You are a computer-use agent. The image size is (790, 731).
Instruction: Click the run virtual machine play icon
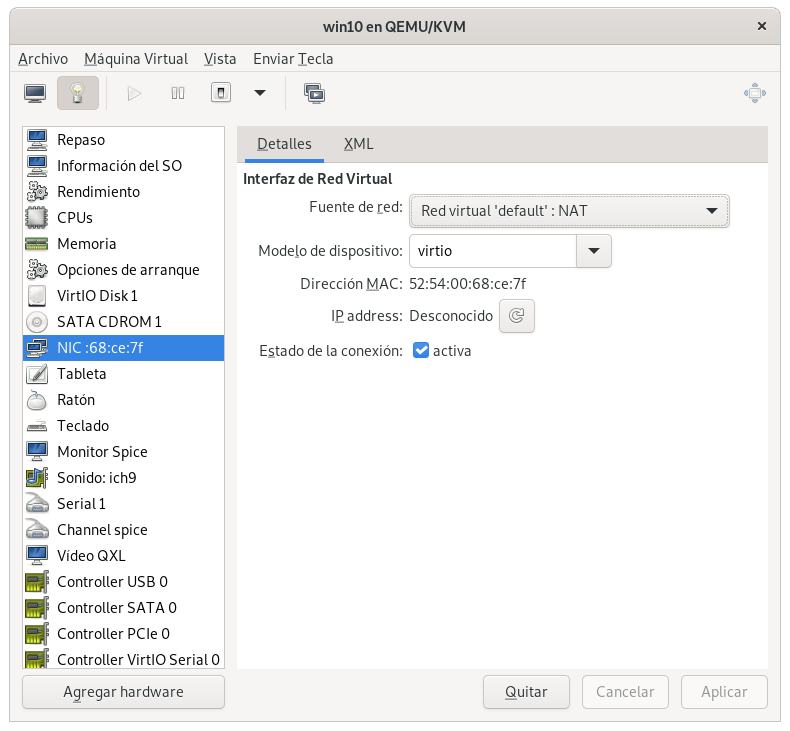tap(134, 93)
